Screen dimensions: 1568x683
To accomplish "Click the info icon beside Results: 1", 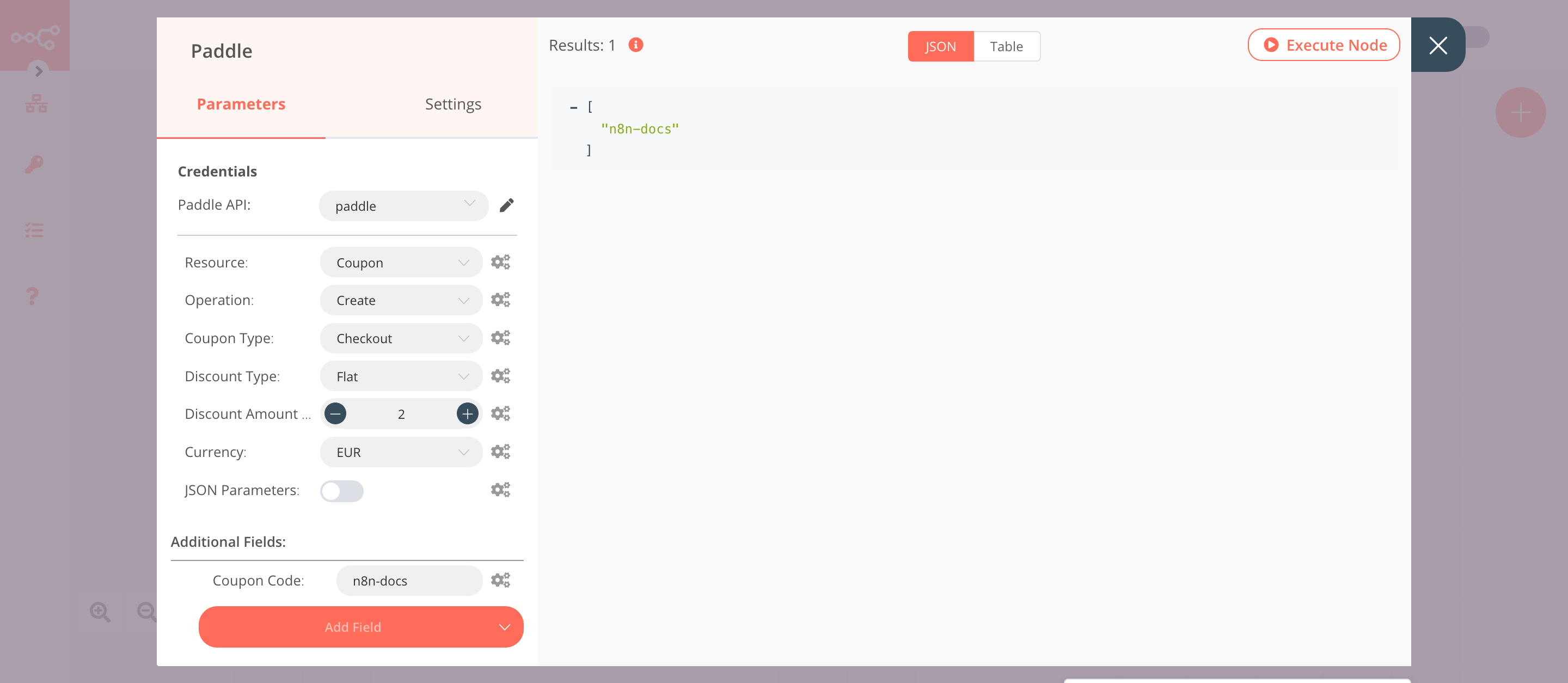I will coord(635,45).
